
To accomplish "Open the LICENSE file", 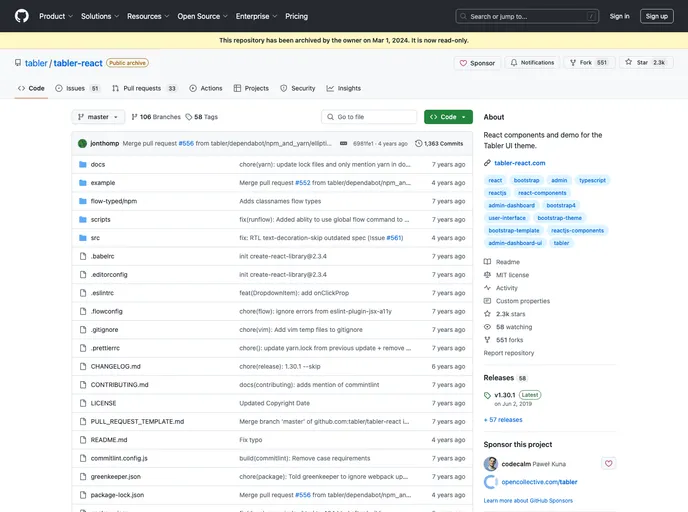I will point(103,403).
